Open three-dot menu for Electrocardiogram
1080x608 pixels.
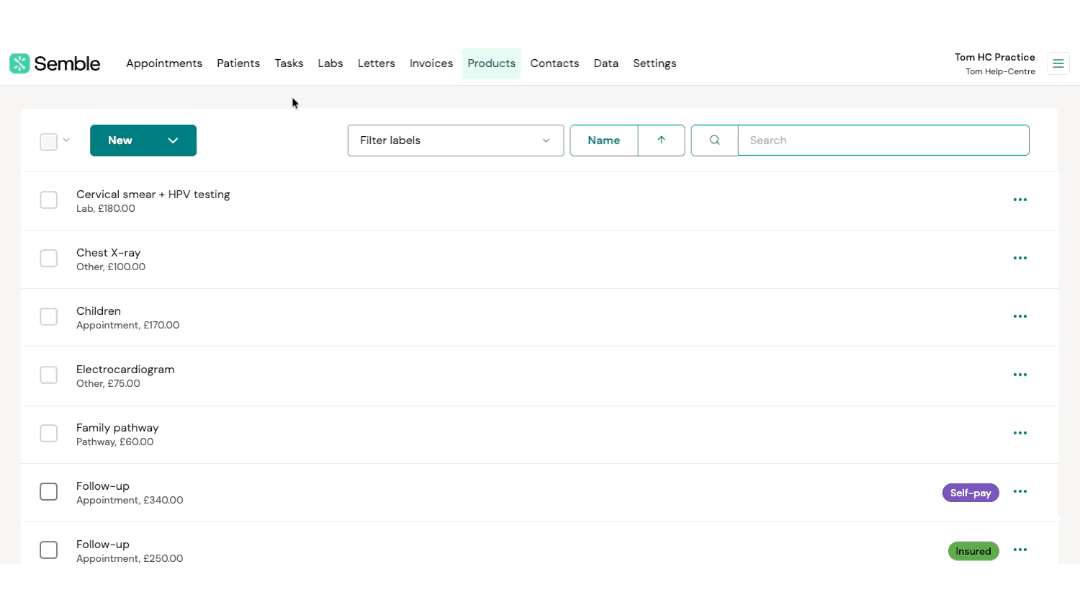(x=1020, y=375)
